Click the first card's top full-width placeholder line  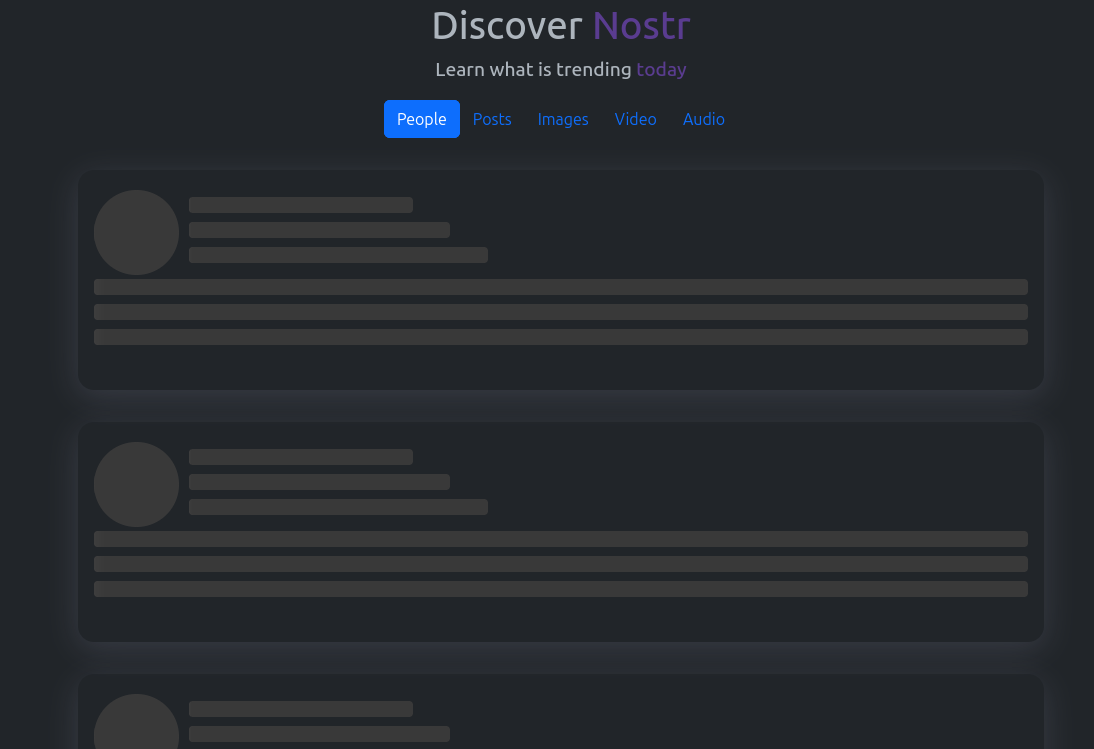coord(560,287)
